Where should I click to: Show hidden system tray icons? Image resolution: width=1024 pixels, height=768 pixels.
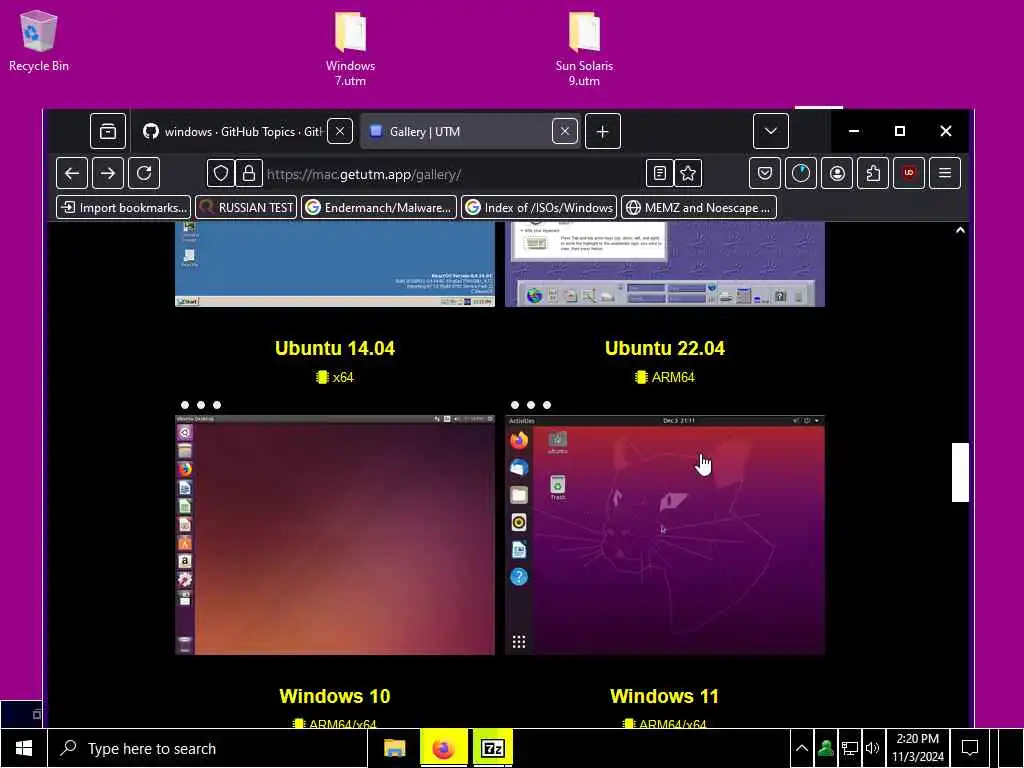click(x=802, y=748)
